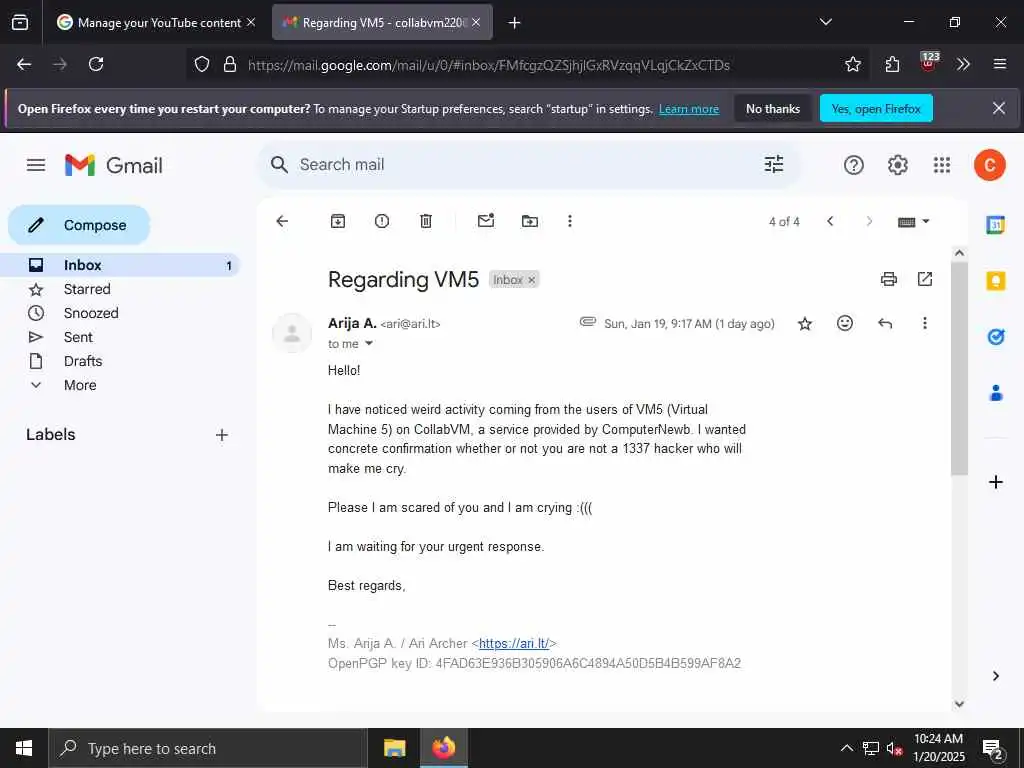1024x768 pixels.
Task: Open the email toolbar's three-dot More menu
Action: pos(570,221)
